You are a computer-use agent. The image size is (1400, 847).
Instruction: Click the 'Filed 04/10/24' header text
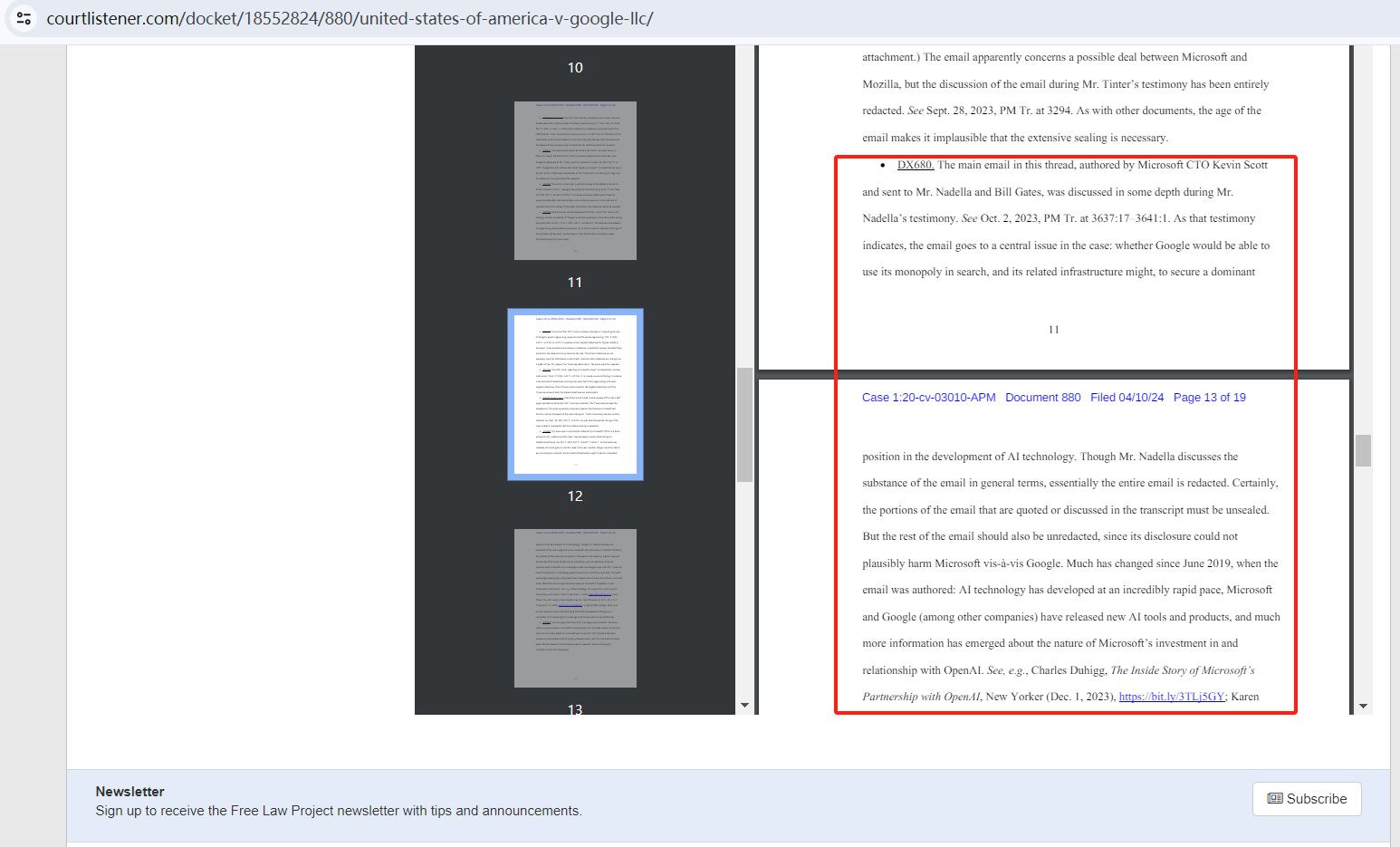pos(1127,398)
